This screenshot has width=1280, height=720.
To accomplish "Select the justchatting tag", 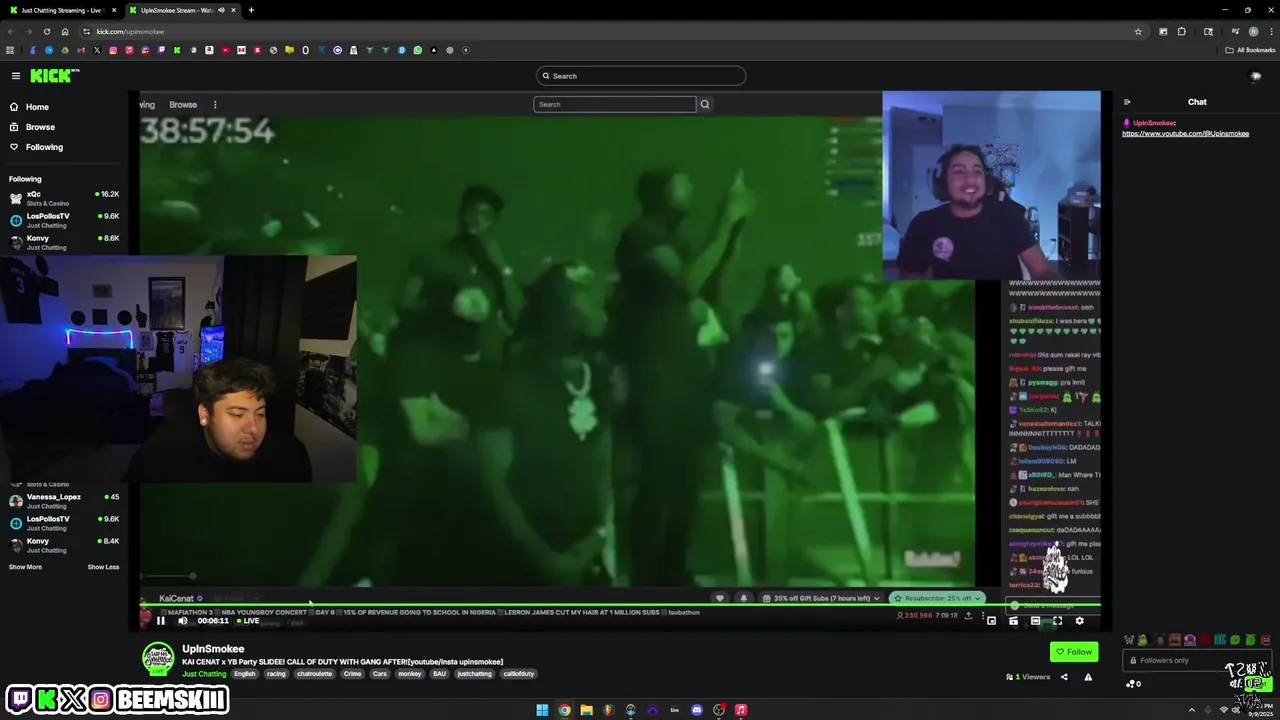I will pyautogui.click(x=475, y=674).
